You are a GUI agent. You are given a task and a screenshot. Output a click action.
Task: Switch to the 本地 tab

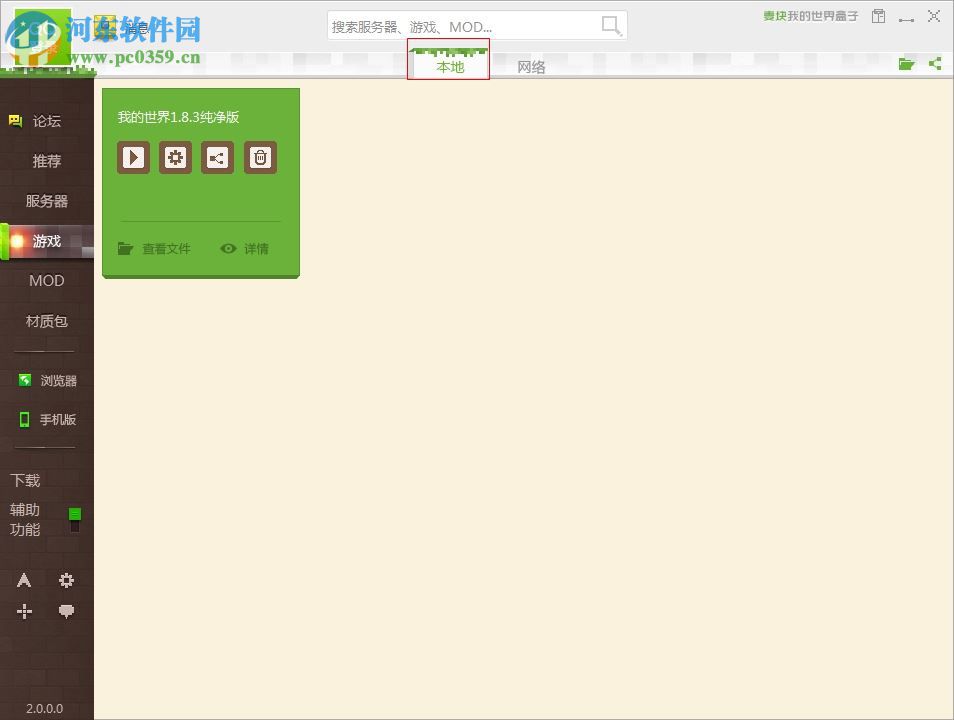click(x=447, y=66)
